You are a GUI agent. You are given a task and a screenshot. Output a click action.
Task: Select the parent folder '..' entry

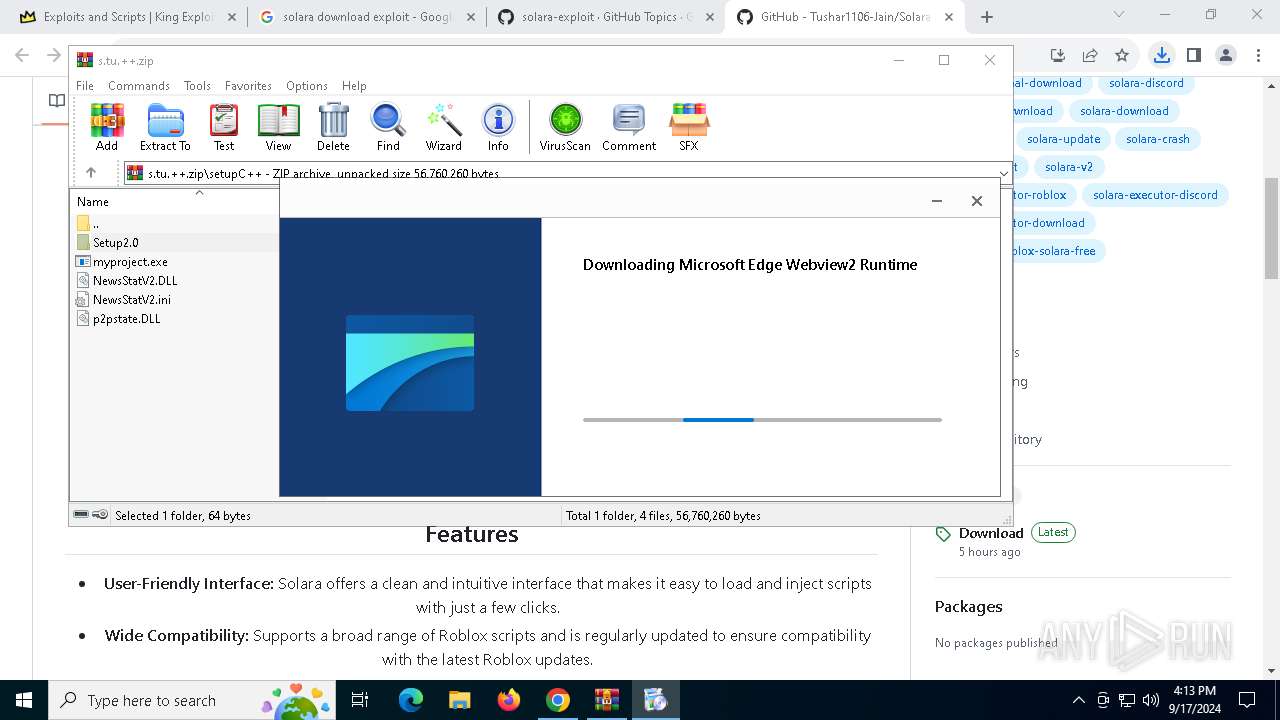(96, 224)
